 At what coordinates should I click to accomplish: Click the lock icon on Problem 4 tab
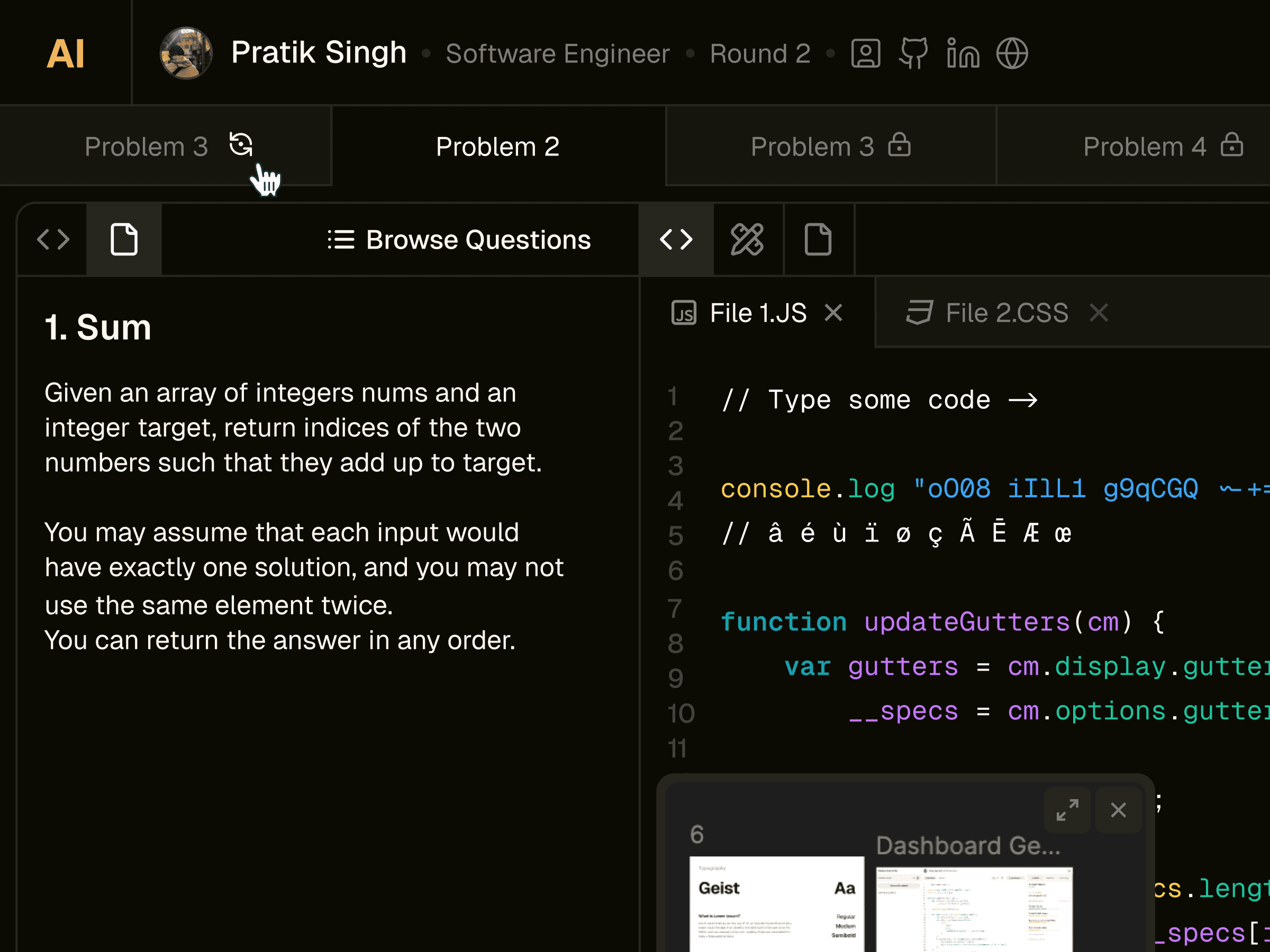point(1231,144)
